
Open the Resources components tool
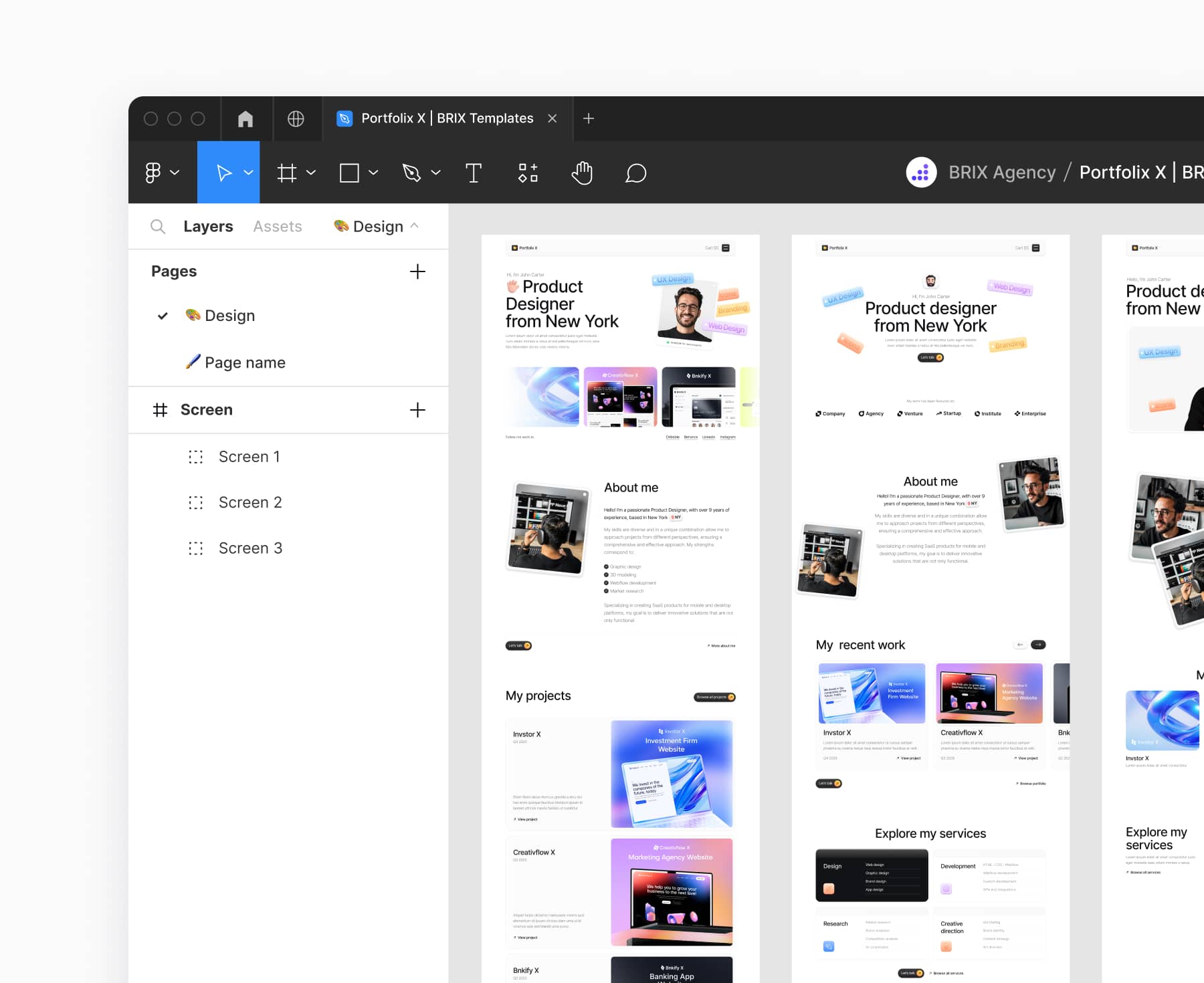tap(528, 173)
